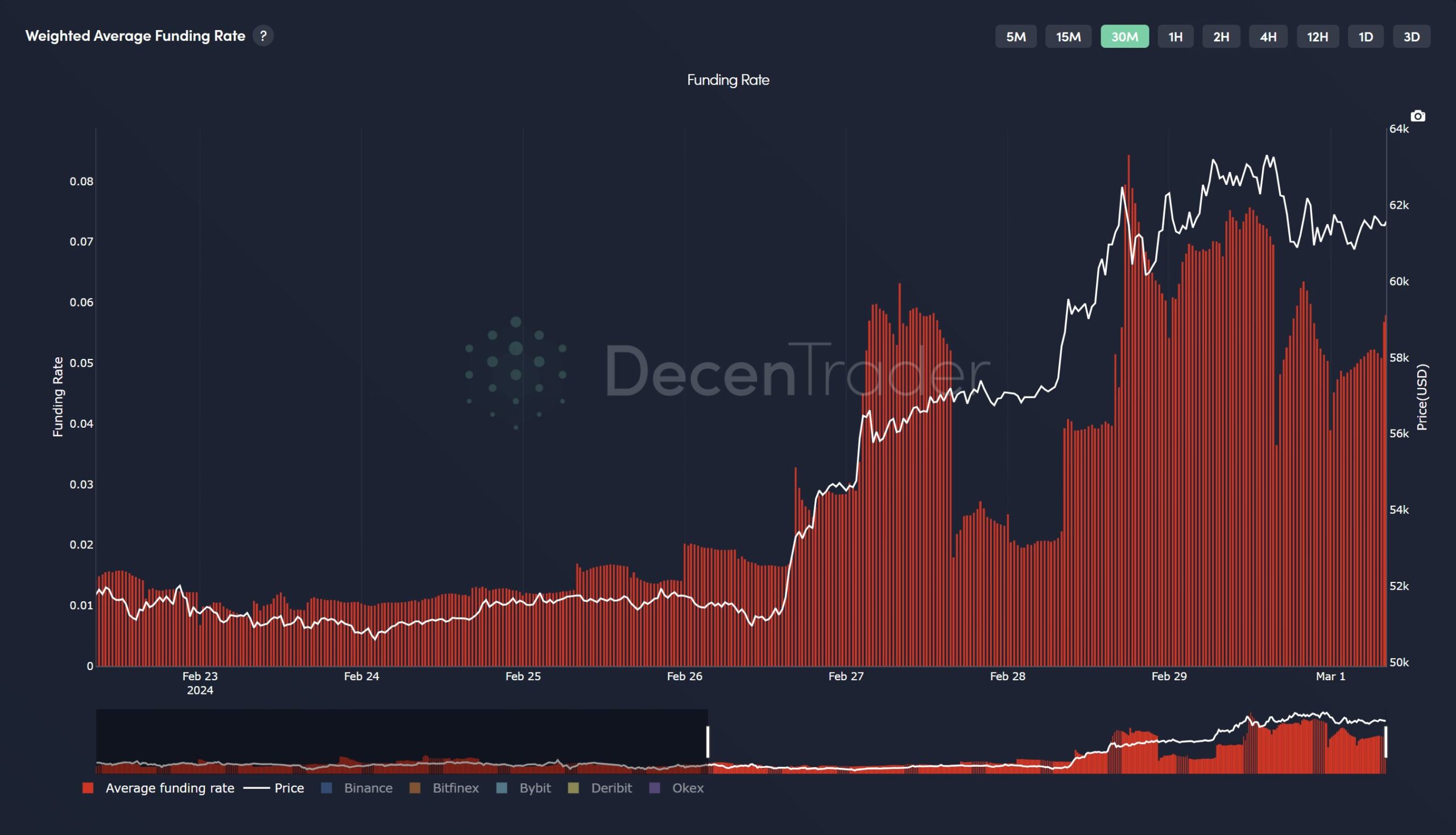
Task: Click the red Average funding rate swatch
Action: pos(88,788)
